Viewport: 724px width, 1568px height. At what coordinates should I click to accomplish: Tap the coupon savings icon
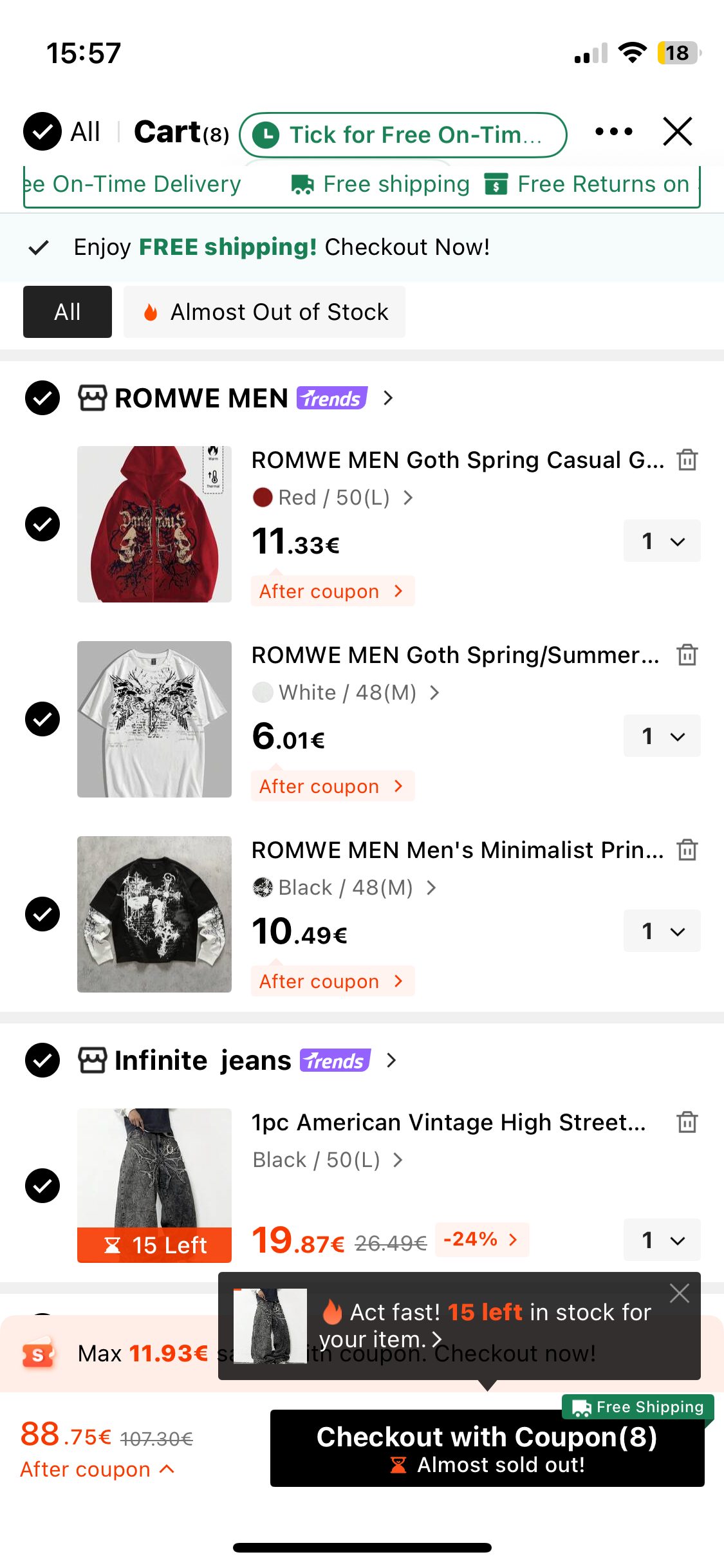pyautogui.click(x=38, y=1354)
